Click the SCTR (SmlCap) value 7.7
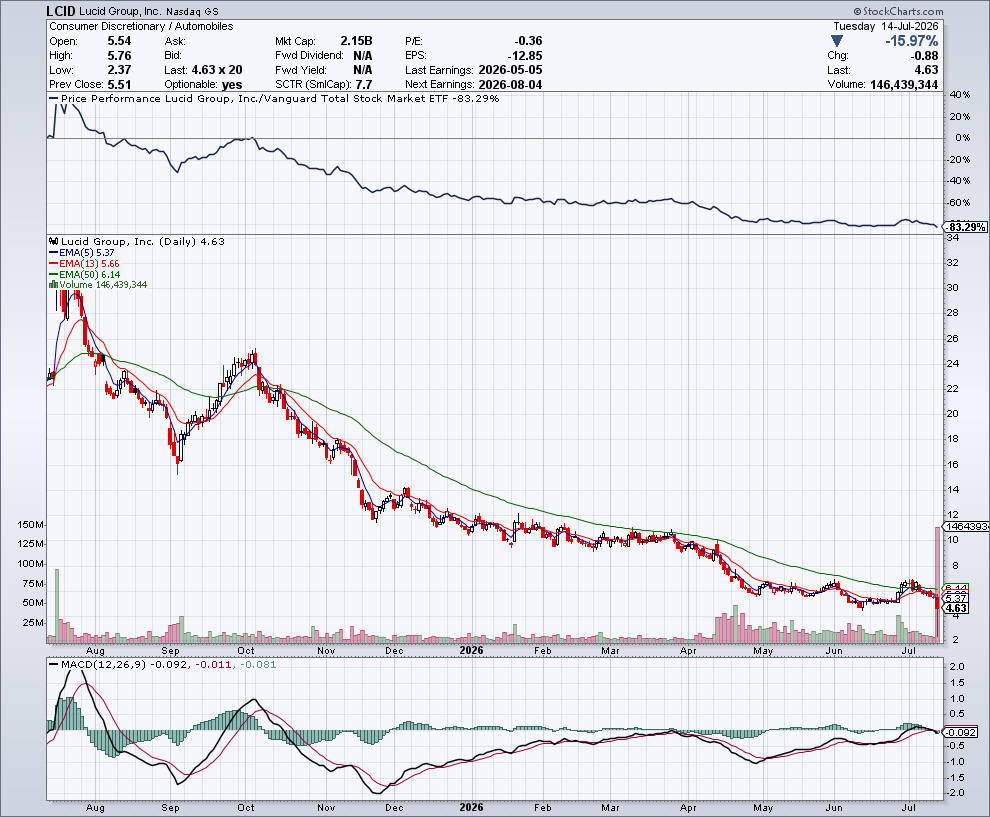Image resolution: width=990 pixels, height=817 pixels. [x=364, y=84]
